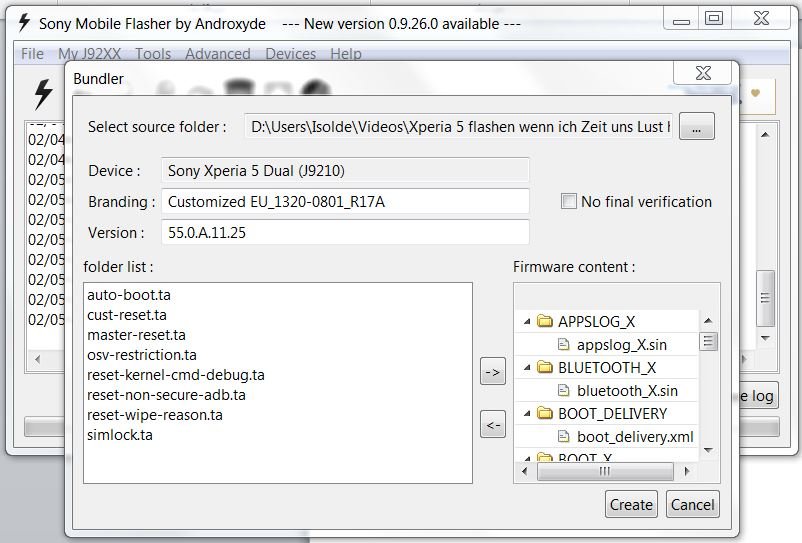
Task: Click main log scroll up arrow
Action: (765, 134)
